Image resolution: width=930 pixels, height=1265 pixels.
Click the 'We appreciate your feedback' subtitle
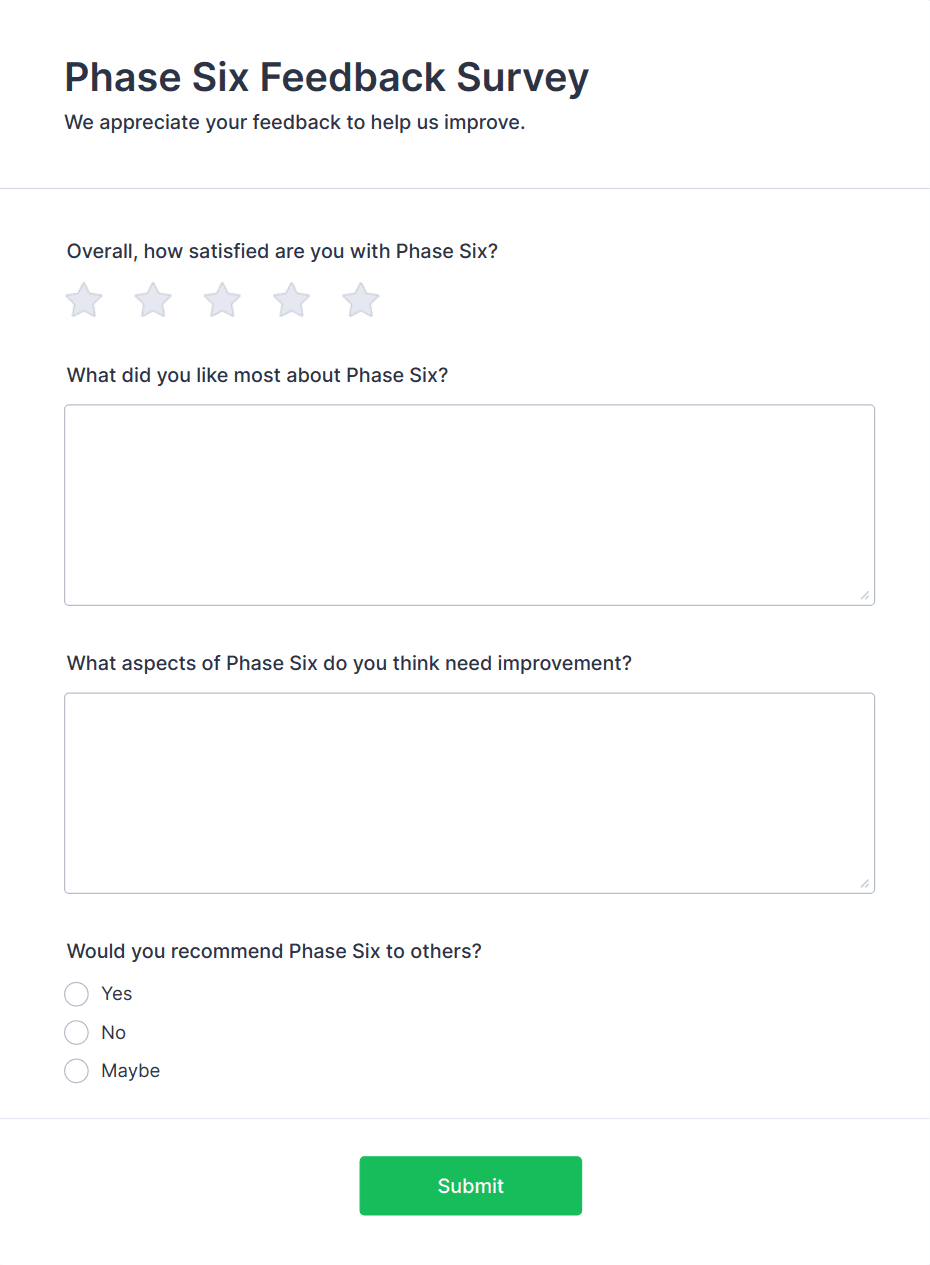[x=294, y=123]
